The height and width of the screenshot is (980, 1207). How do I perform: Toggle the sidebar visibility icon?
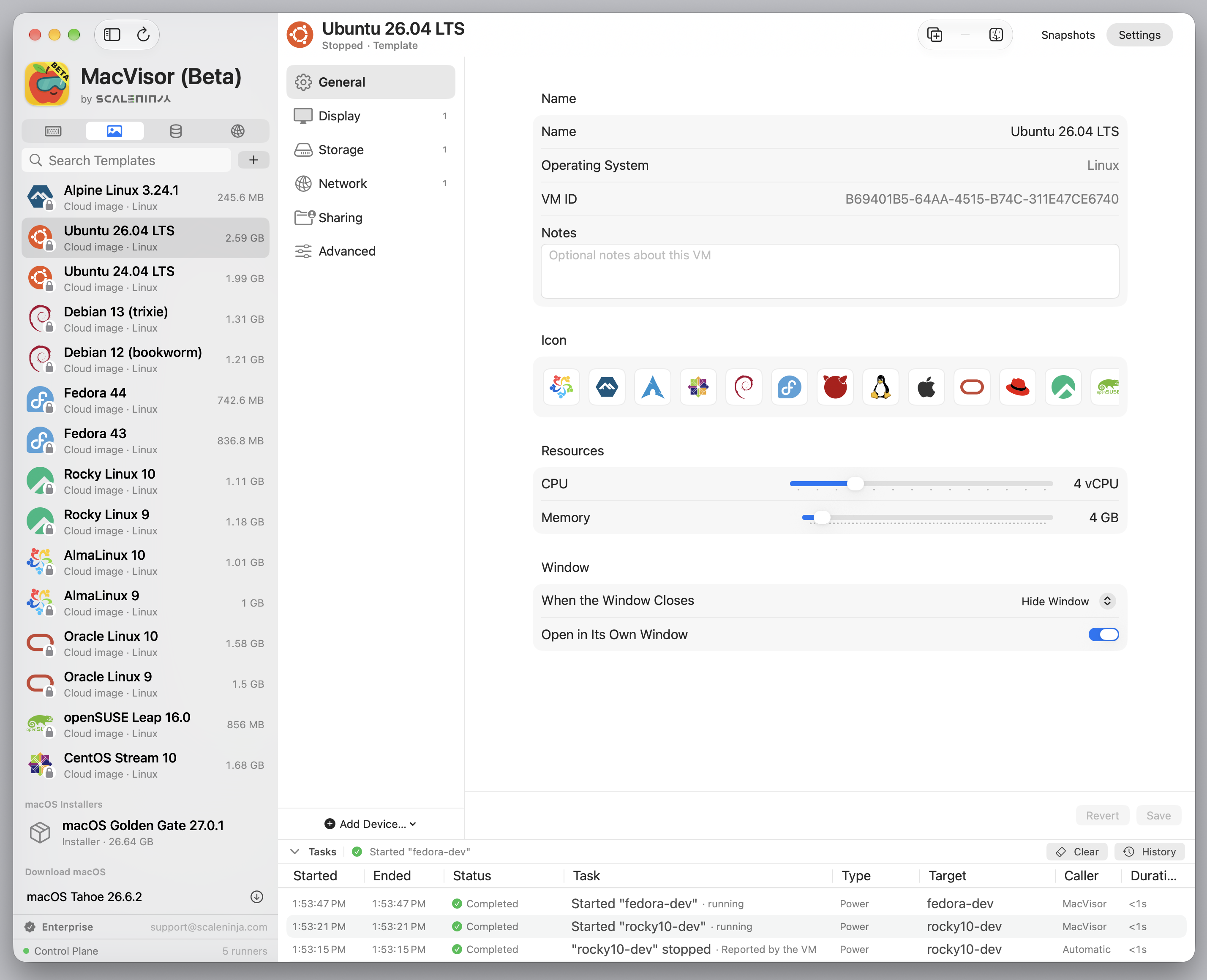tap(112, 35)
